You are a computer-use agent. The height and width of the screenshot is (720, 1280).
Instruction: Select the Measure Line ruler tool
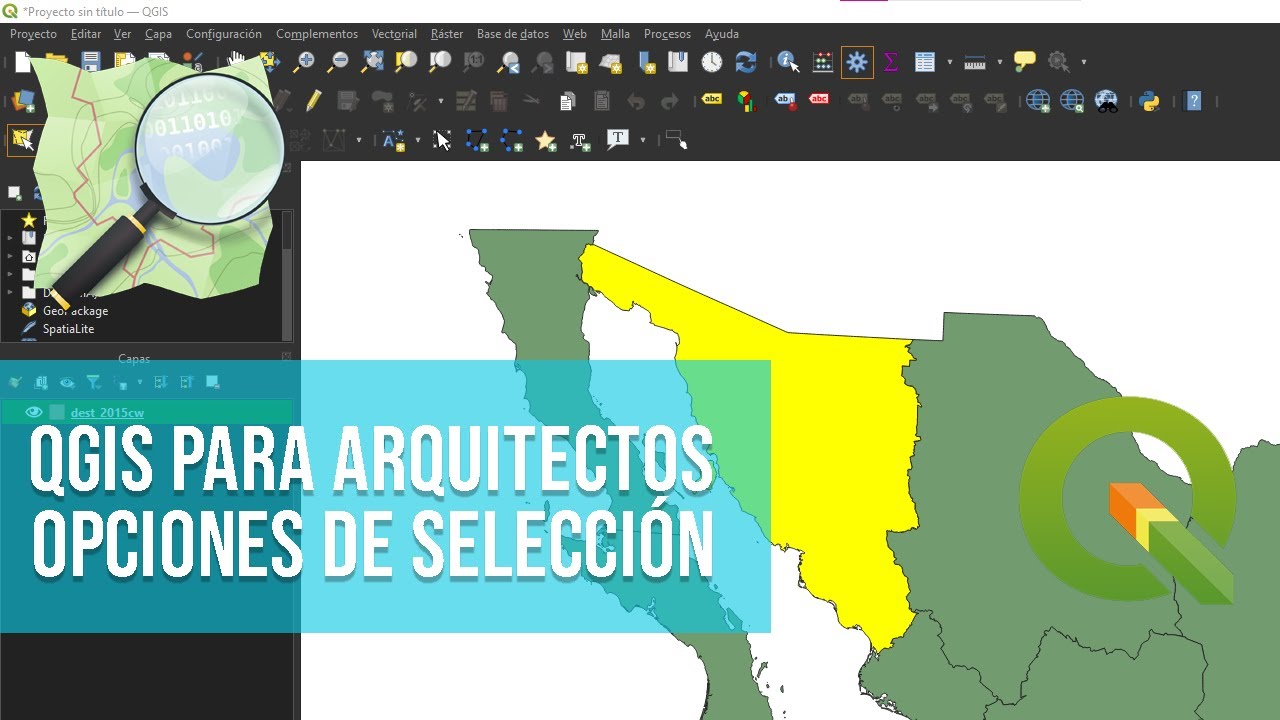coord(975,62)
